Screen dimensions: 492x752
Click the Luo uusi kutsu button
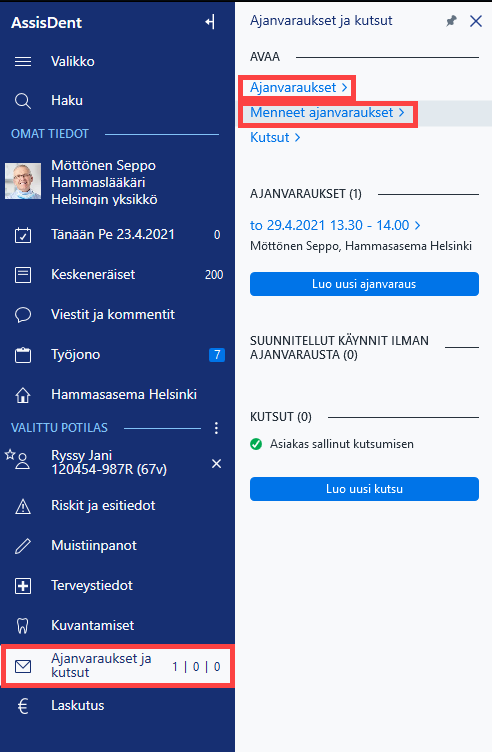(364, 489)
